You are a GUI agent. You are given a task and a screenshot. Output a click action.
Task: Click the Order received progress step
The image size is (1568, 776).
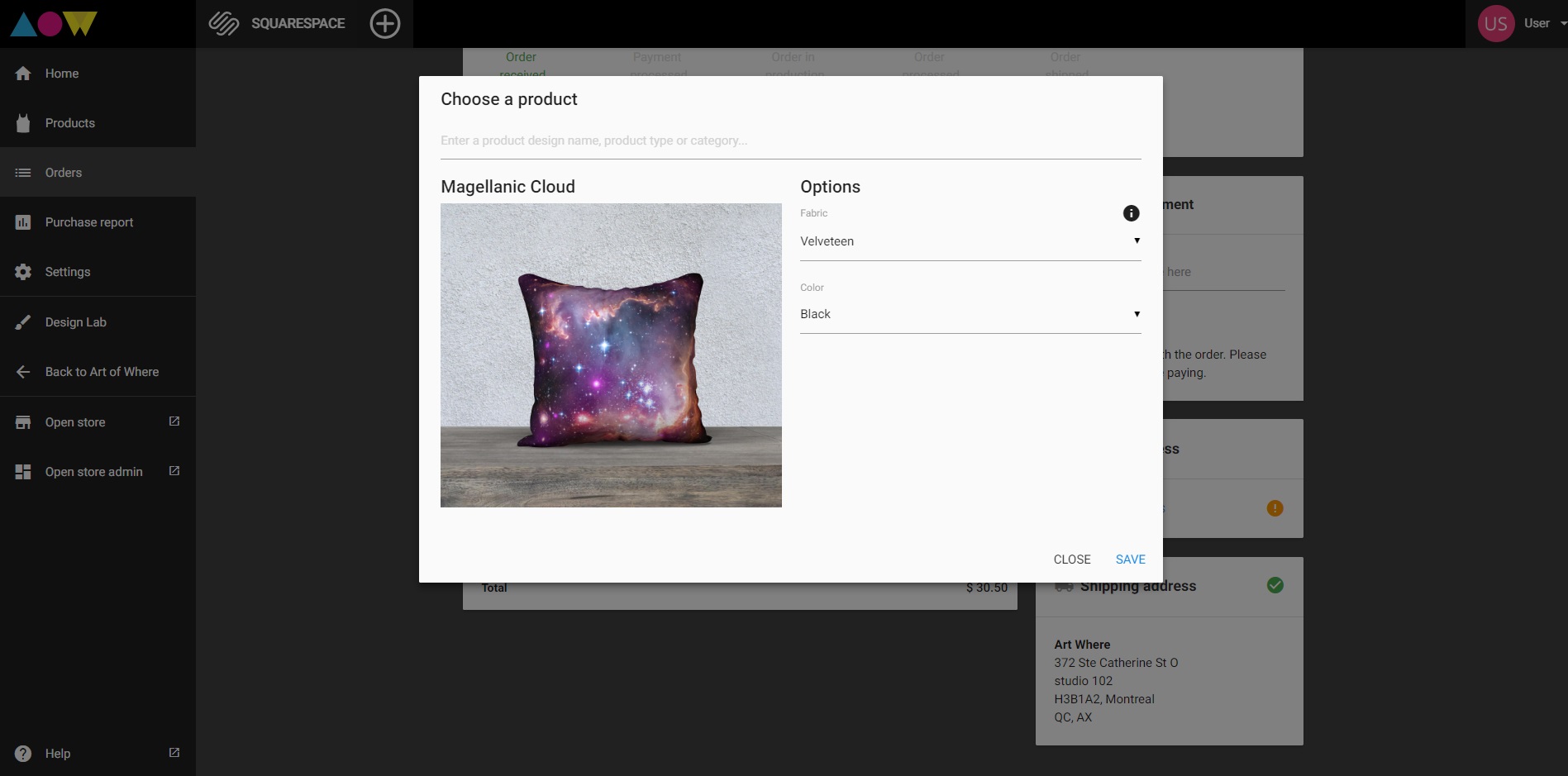tap(522, 64)
